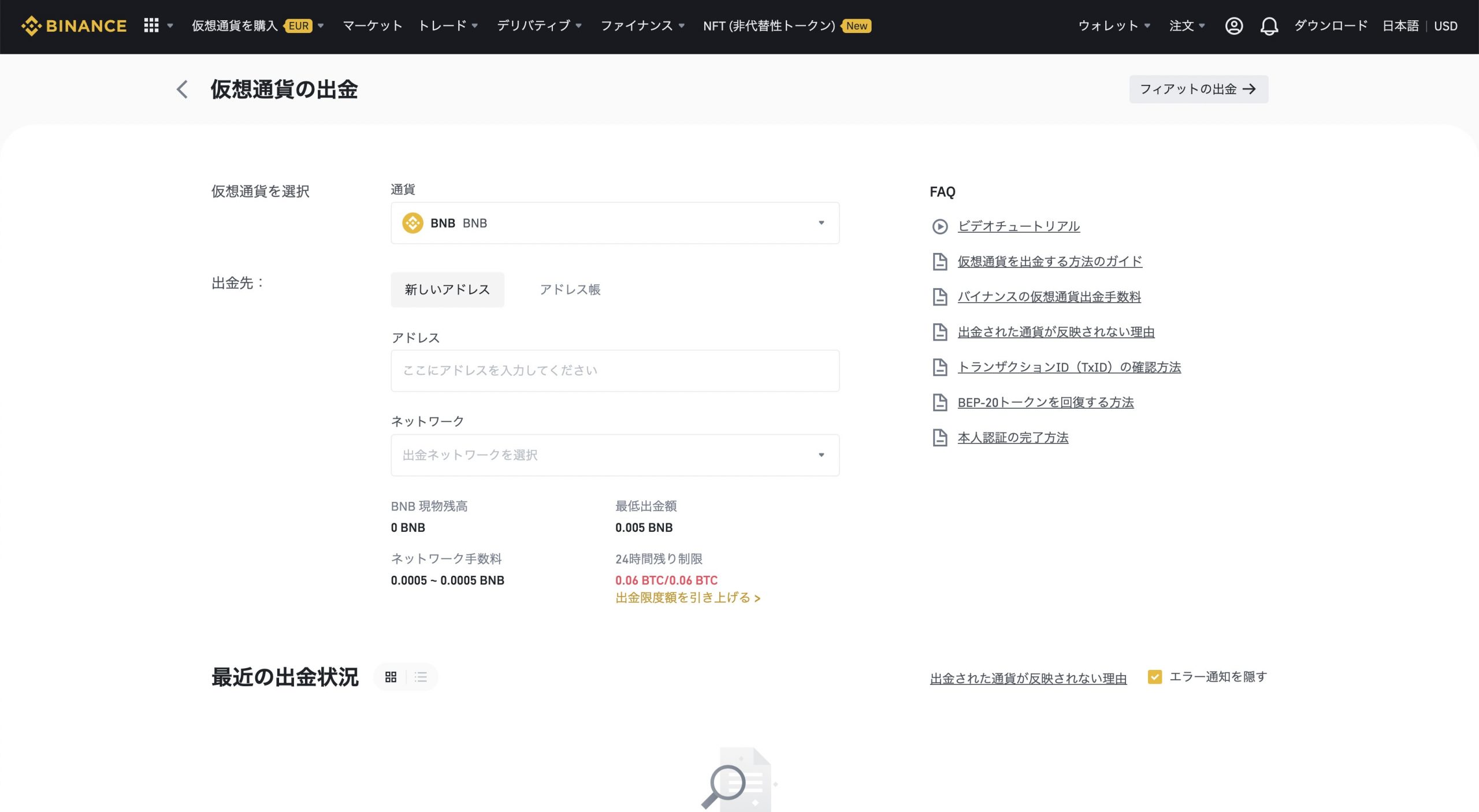Select the grid view for 最近の出金状況

click(391, 677)
